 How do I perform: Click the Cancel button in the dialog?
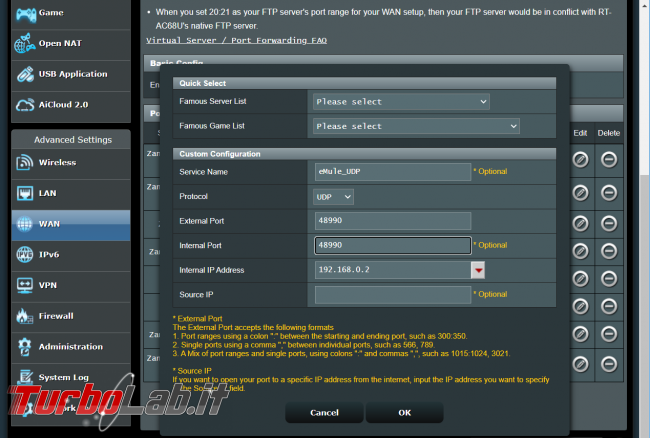point(324,413)
